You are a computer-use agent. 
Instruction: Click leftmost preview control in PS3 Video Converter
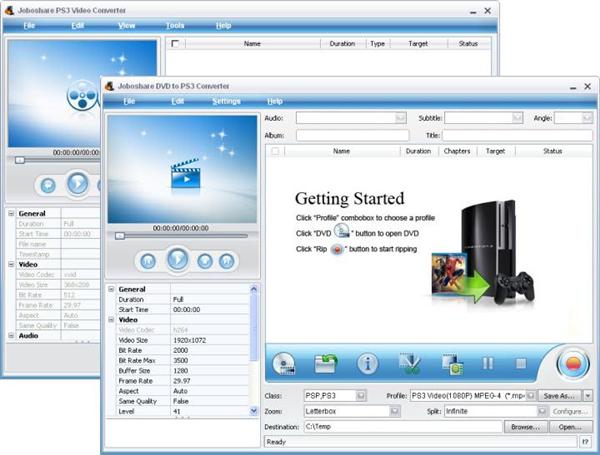click(48, 186)
